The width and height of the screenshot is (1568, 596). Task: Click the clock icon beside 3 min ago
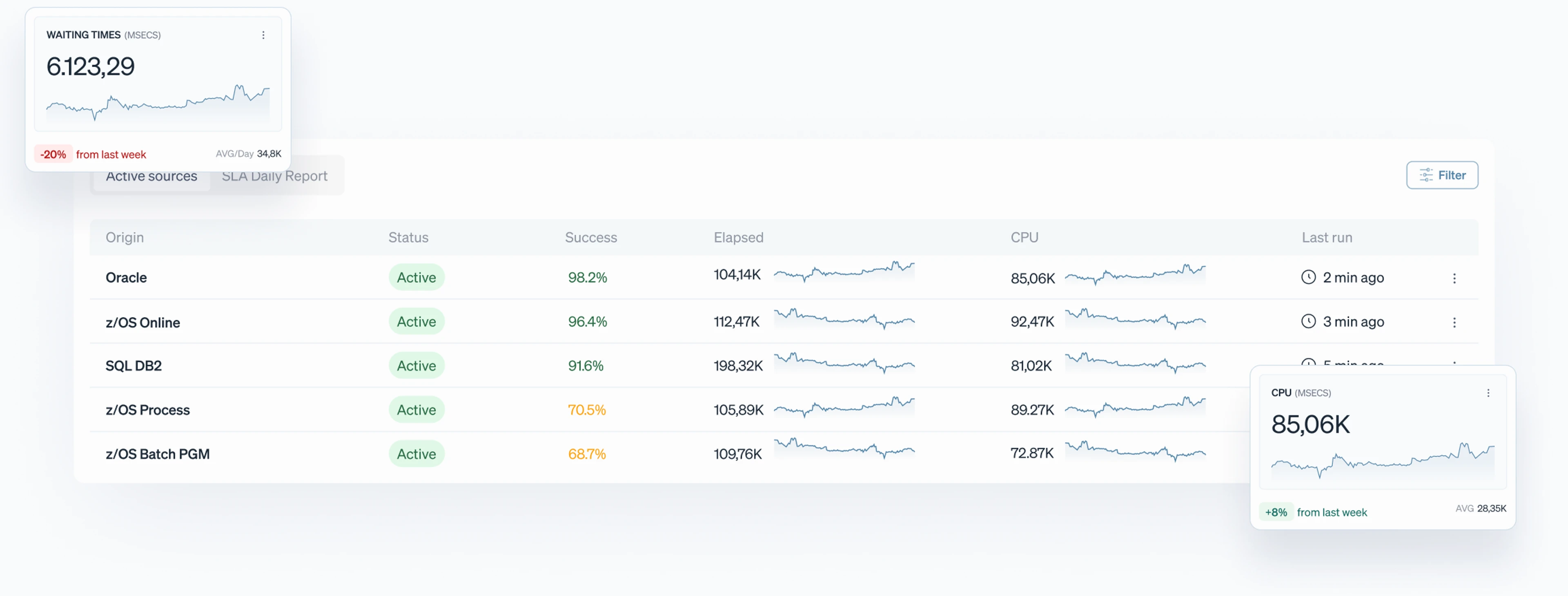1308,321
